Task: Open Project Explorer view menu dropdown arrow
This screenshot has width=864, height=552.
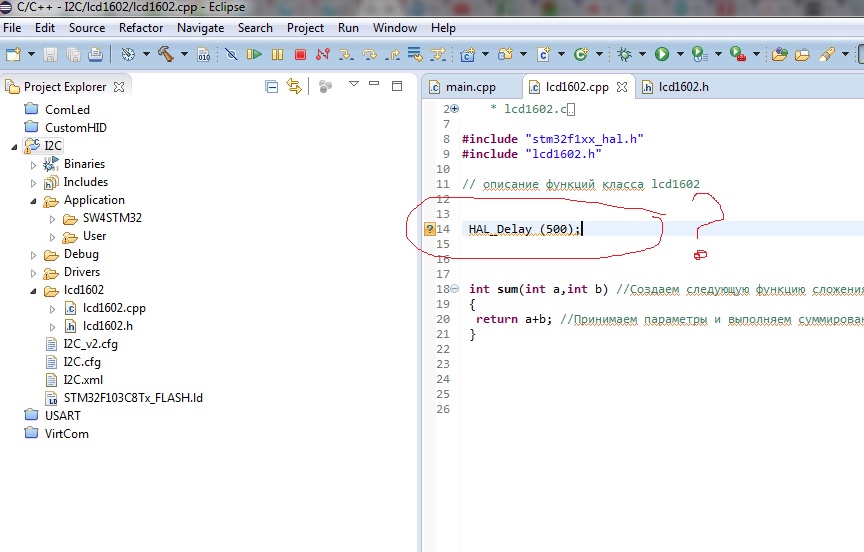Action: [353, 86]
